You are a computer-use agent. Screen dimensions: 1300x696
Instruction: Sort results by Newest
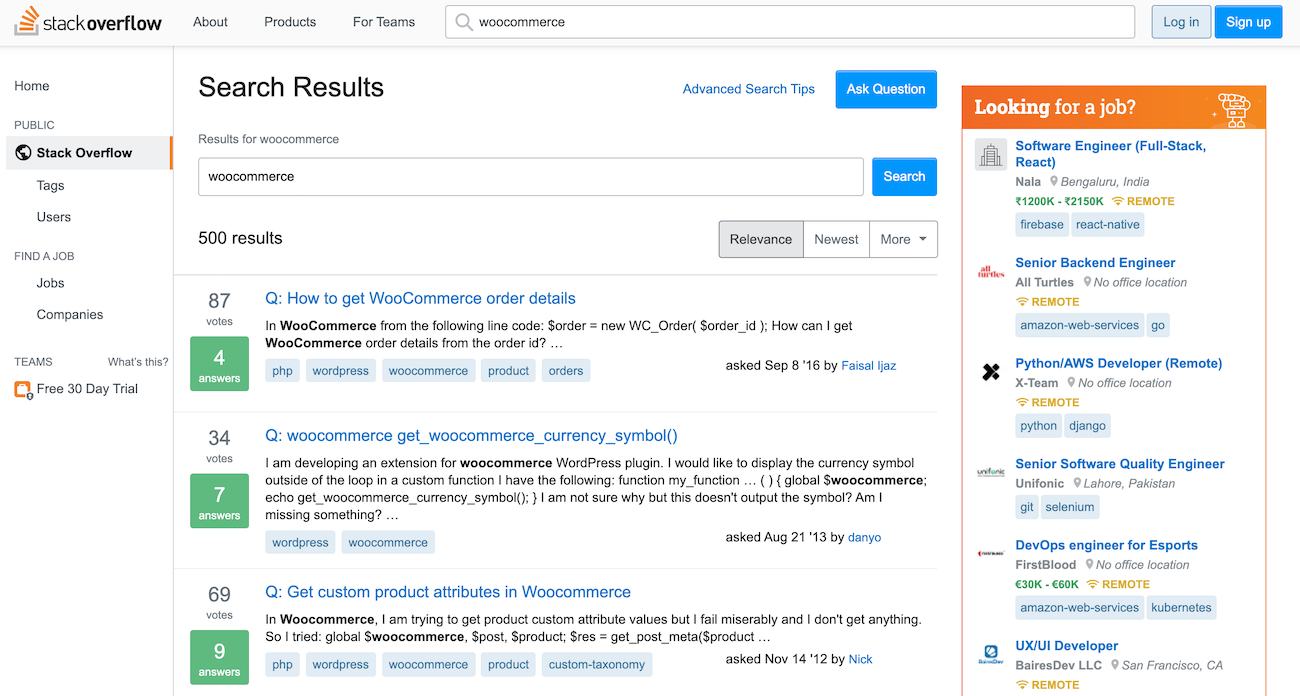click(x=836, y=239)
